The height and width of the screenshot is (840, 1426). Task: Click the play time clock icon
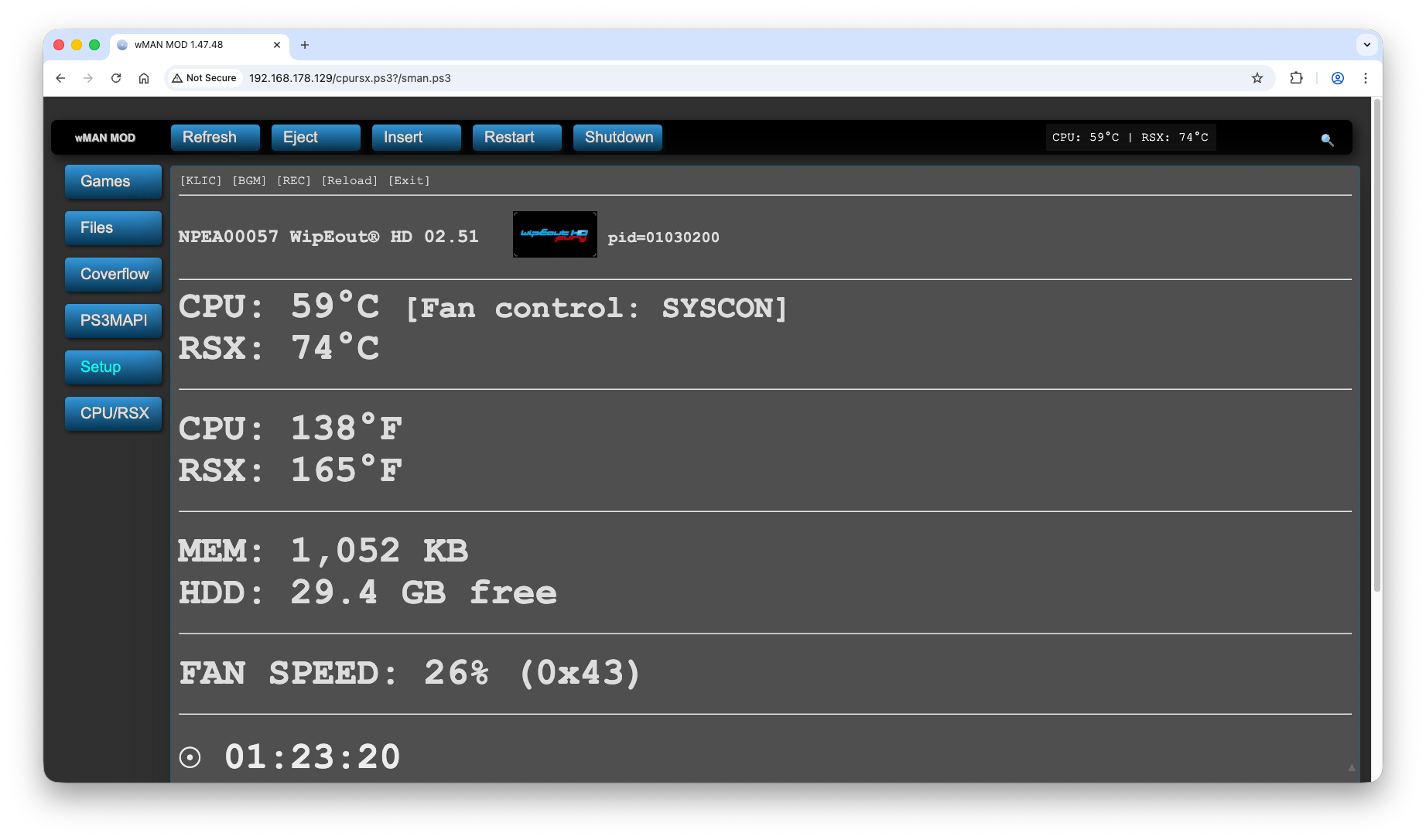click(x=190, y=756)
